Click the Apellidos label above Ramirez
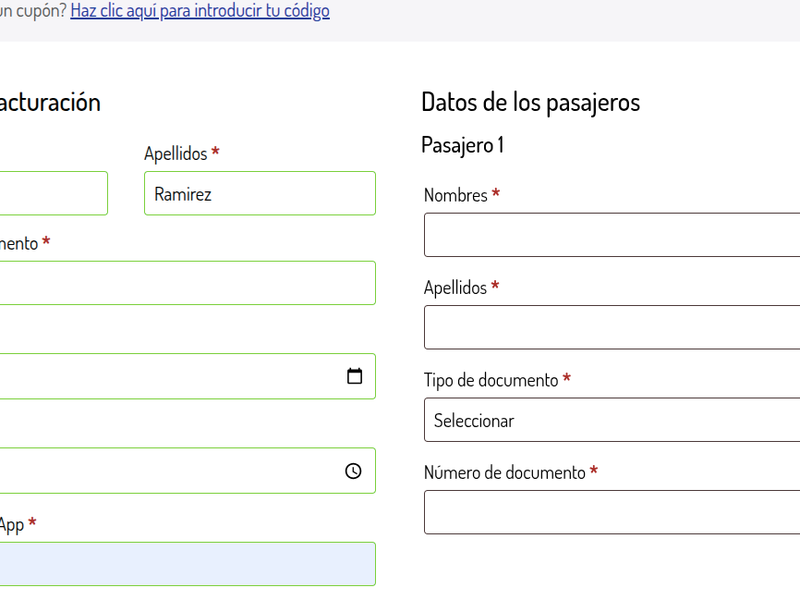800x600 pixels. click(178, 153)
